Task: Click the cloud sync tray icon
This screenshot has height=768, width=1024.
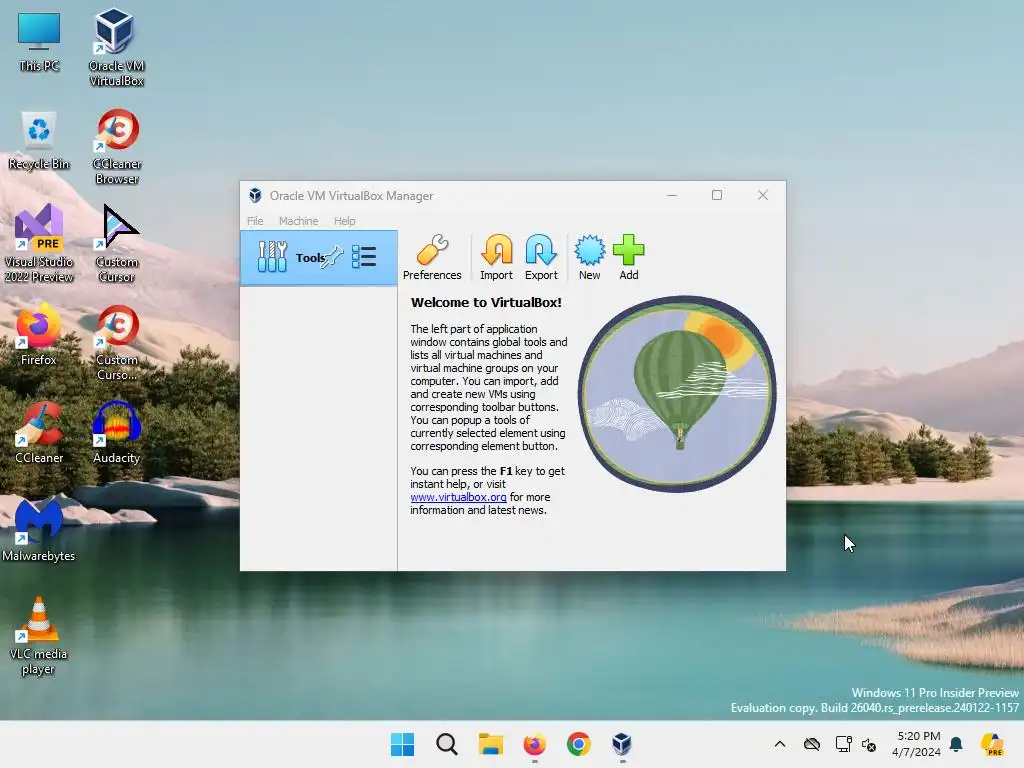Action: pyautogui.click(x=812, y=744)
